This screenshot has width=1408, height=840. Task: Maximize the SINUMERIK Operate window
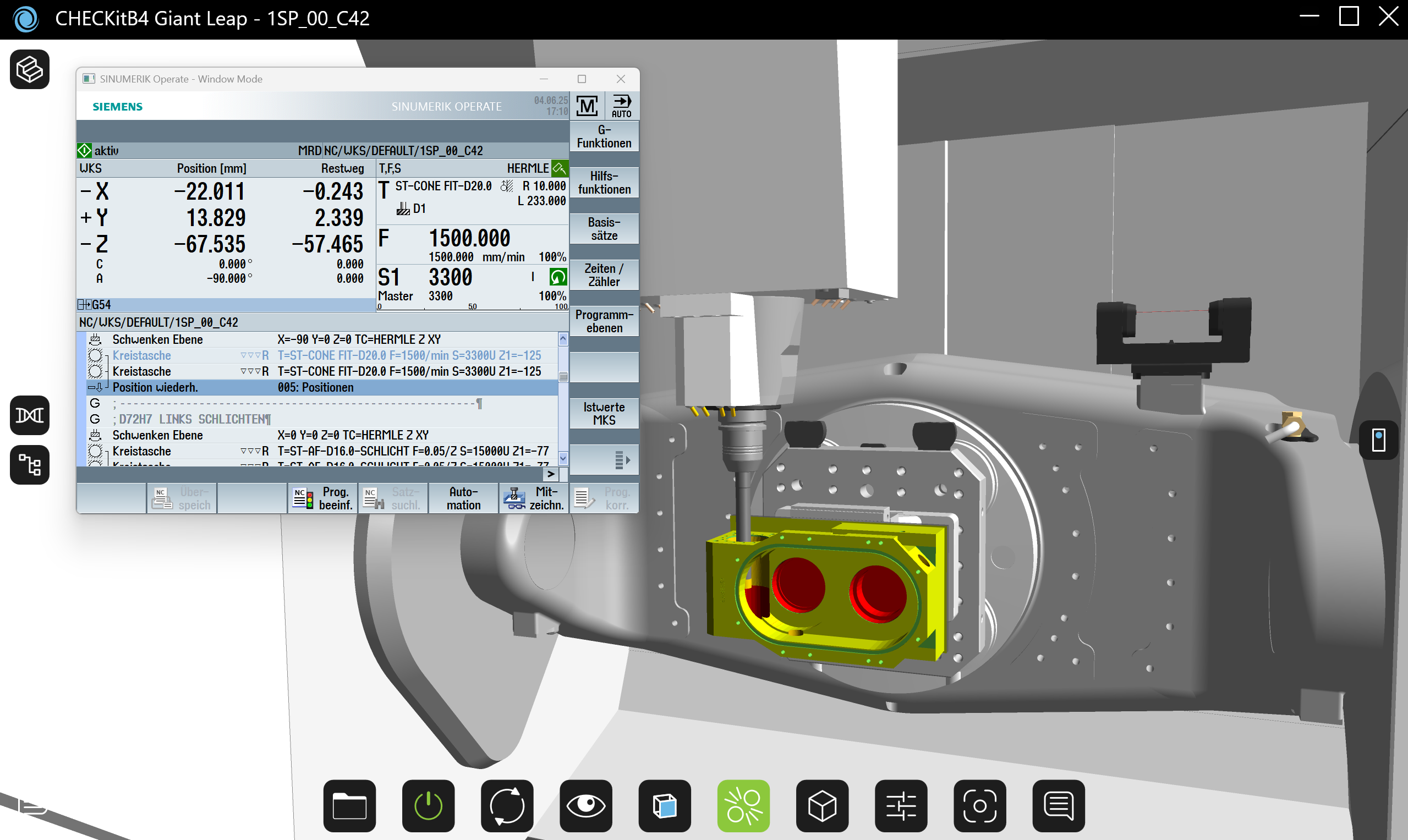582,79
